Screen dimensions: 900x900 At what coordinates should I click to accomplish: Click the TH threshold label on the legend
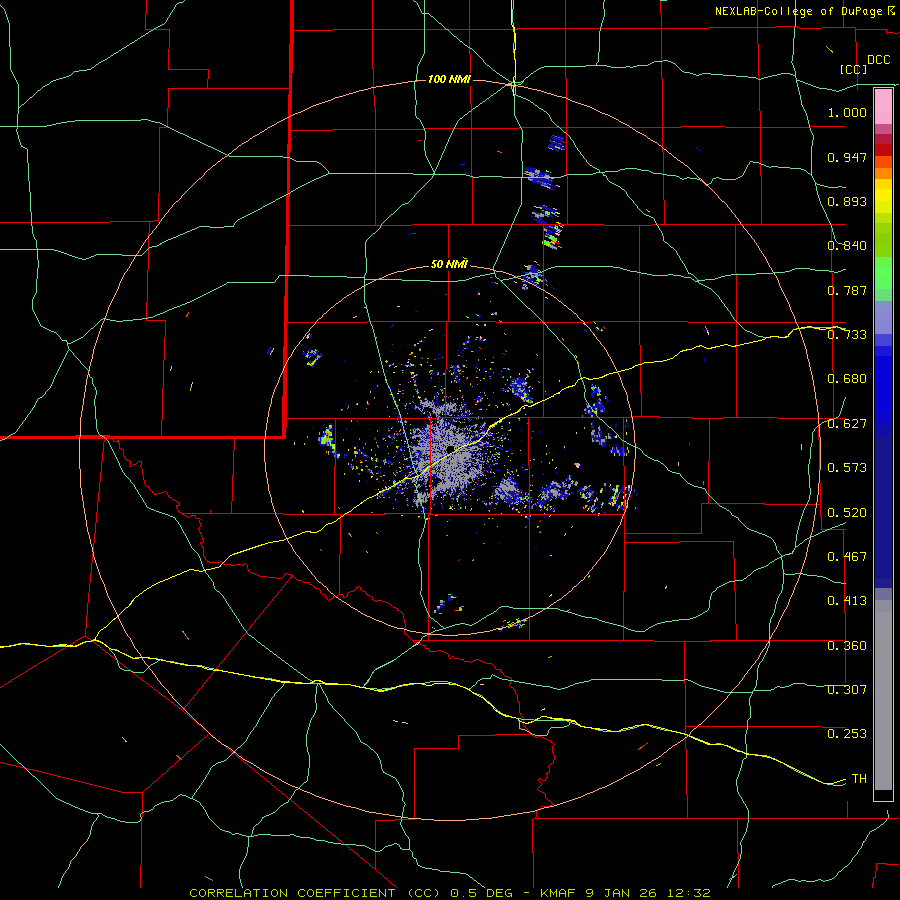(x=859, y=779)
